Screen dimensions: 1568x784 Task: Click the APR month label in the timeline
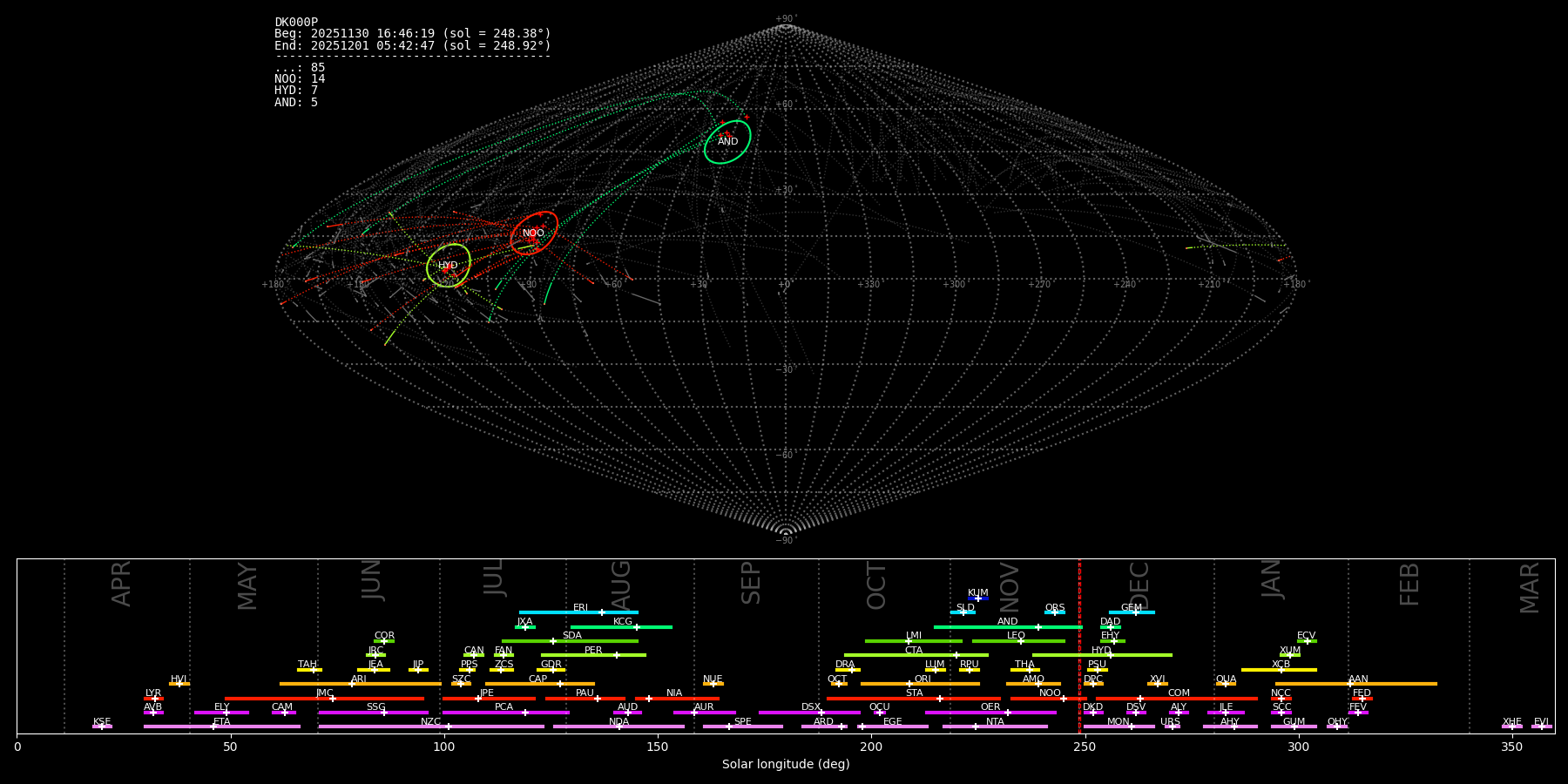tap(121, 584)
